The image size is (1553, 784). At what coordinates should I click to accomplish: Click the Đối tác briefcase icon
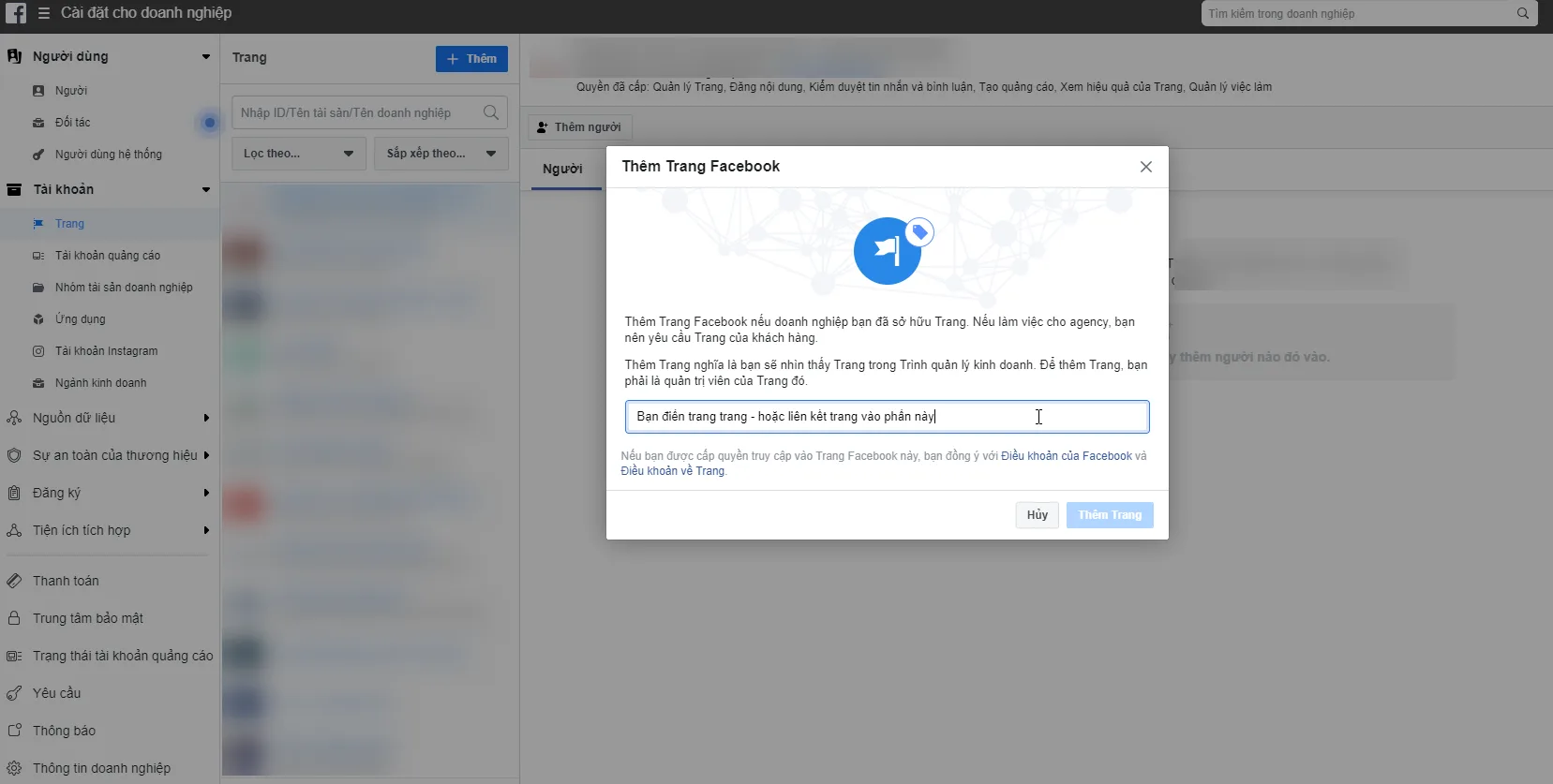(x=38, y=123)
